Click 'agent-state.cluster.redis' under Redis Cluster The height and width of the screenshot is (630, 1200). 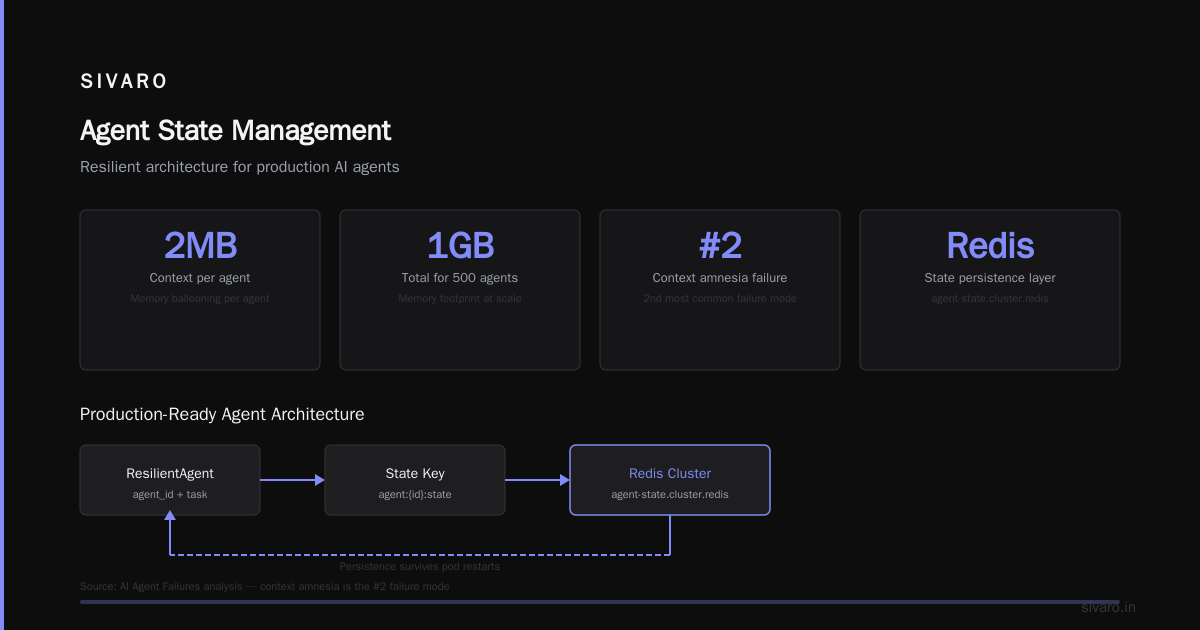(x=670, y=494)
